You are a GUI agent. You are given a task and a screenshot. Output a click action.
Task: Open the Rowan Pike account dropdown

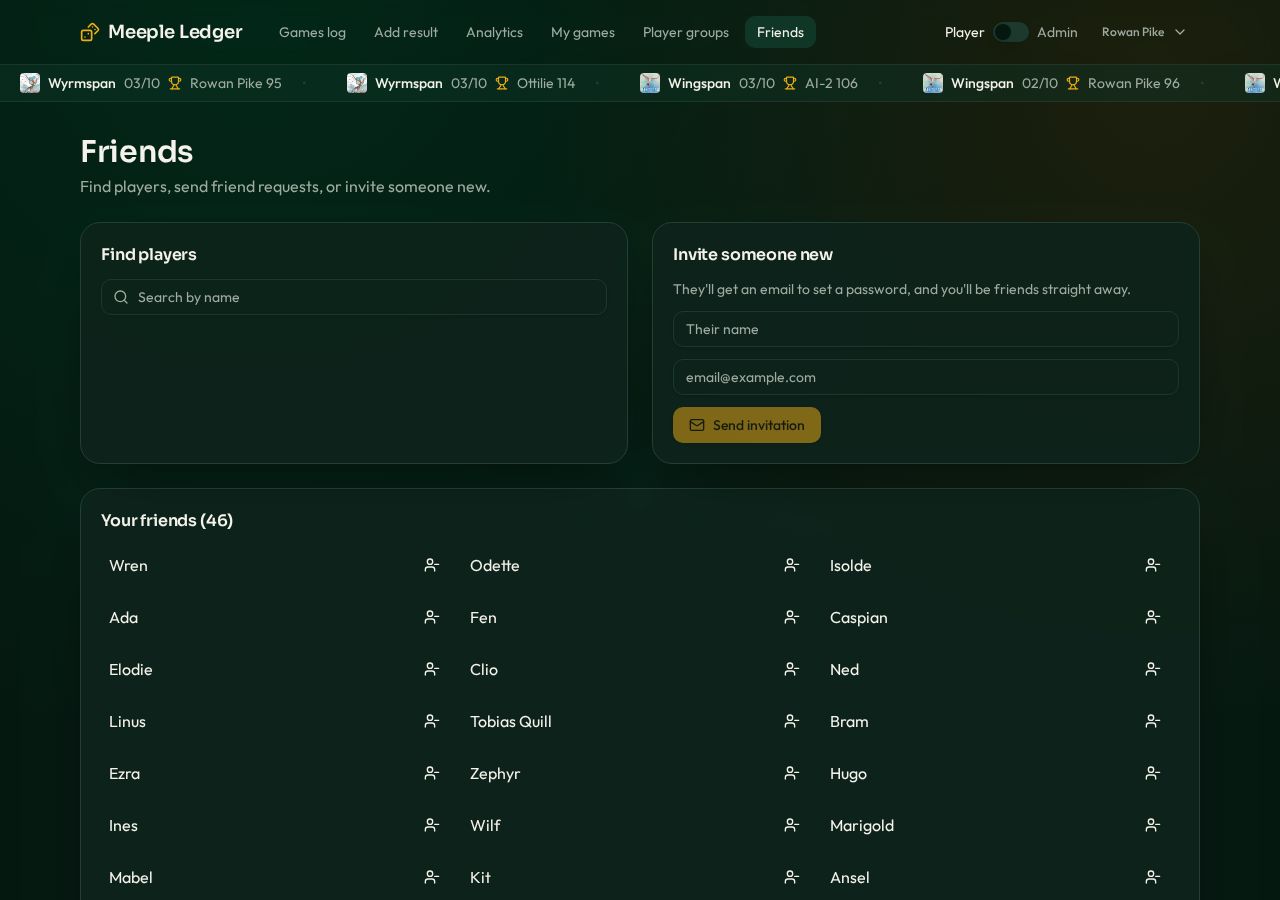pyautogui.click(x=1144, y=32)
